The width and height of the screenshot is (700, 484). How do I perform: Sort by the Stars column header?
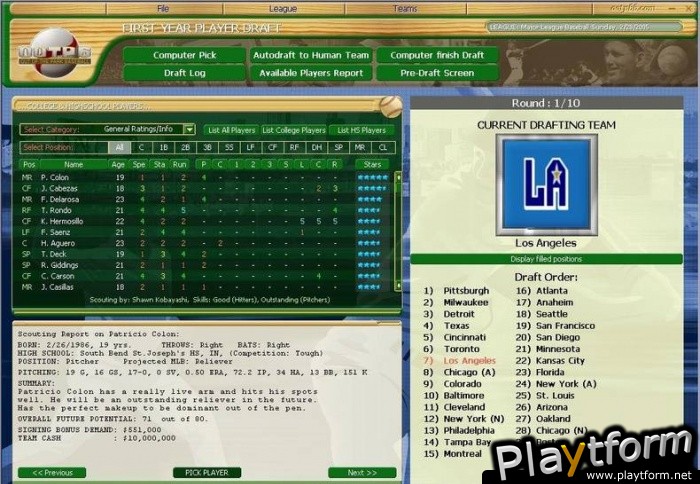(x=372, y=165)
